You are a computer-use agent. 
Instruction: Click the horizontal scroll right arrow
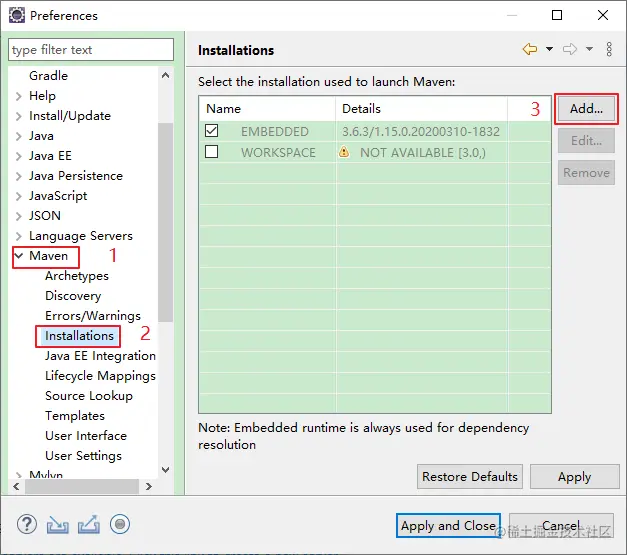pyautogui.click(x=149, y=486)
